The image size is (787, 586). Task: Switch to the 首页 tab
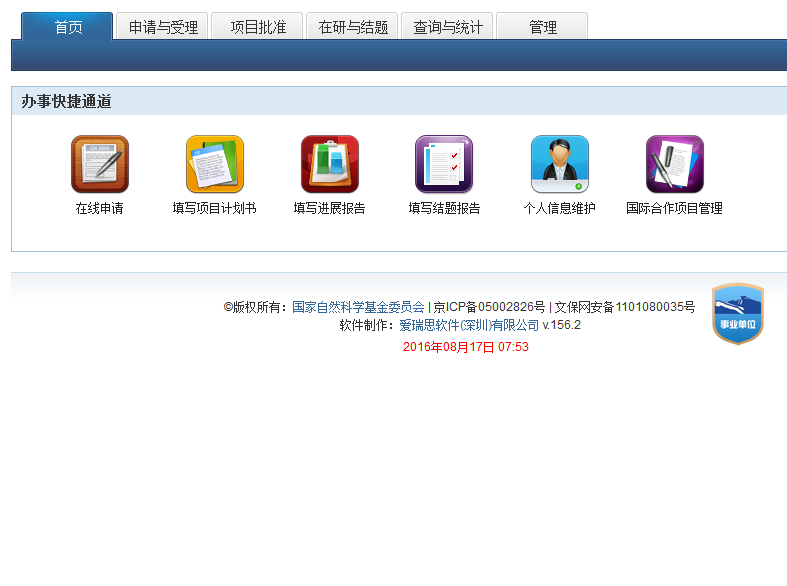67,27
